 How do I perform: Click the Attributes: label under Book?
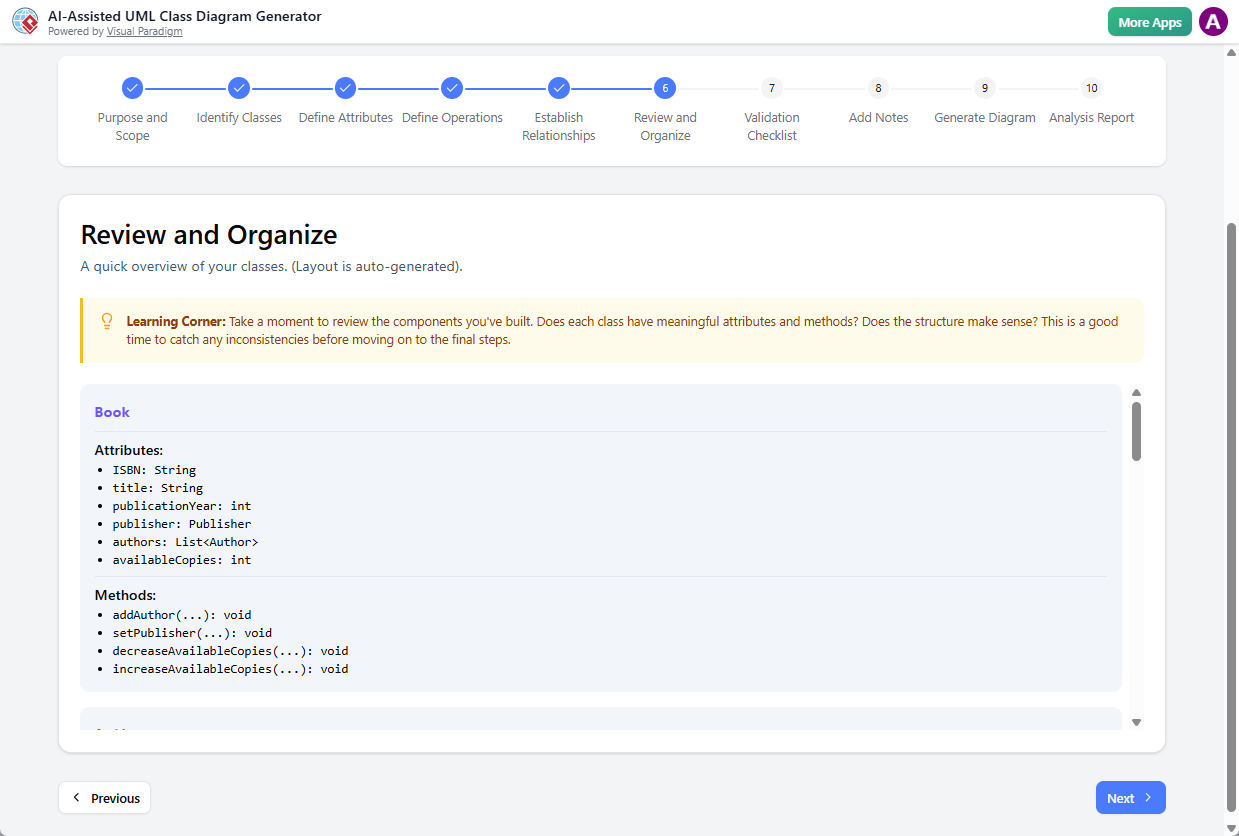tap(129, 451)
